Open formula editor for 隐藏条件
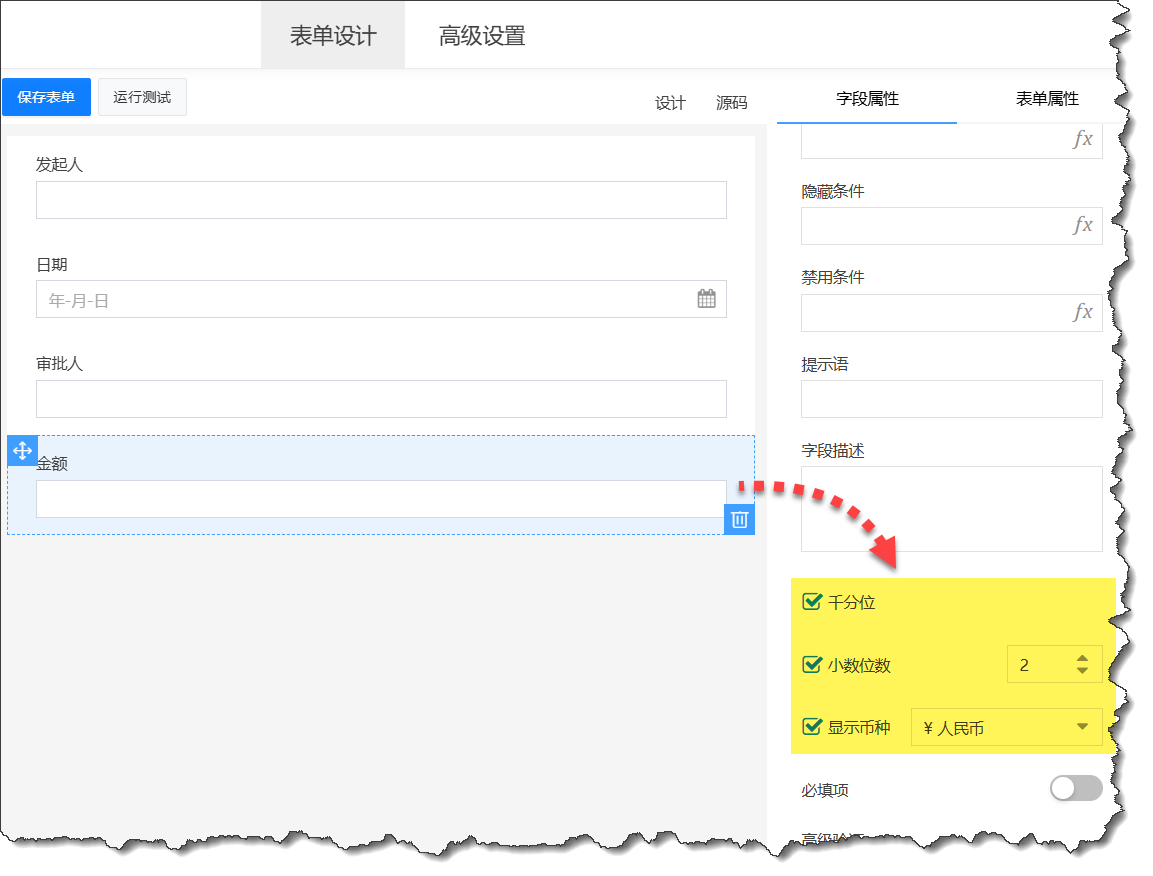 coord(1082,226)
